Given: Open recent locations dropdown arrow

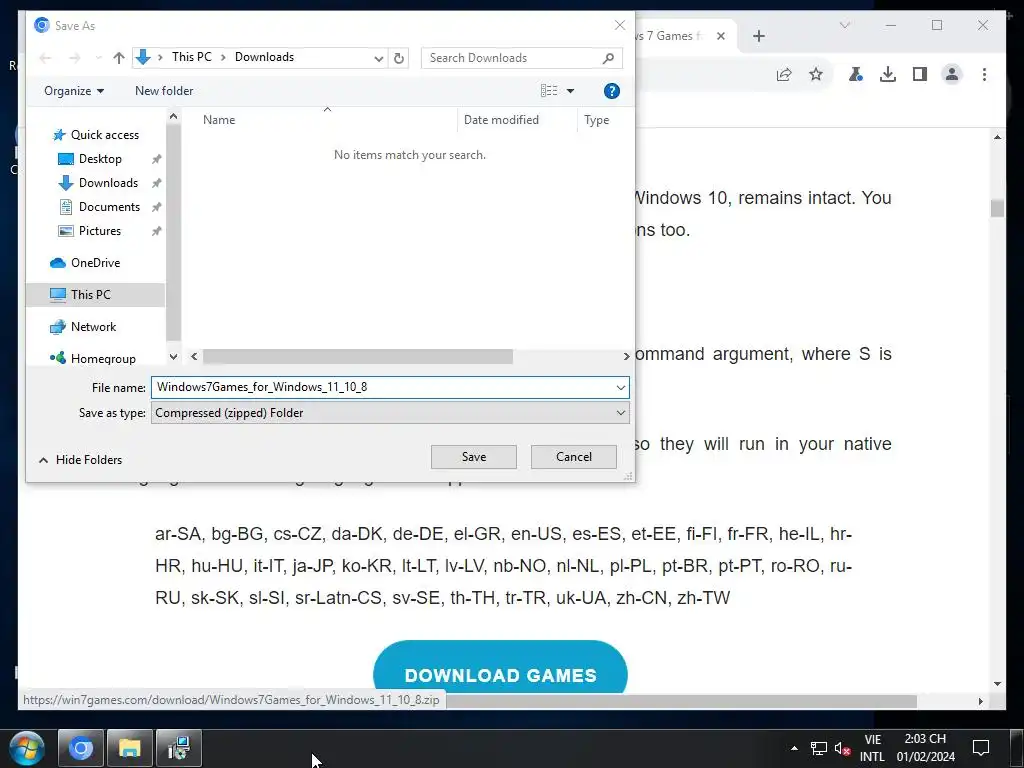Looking at the screenshot, I should (98, 58).
